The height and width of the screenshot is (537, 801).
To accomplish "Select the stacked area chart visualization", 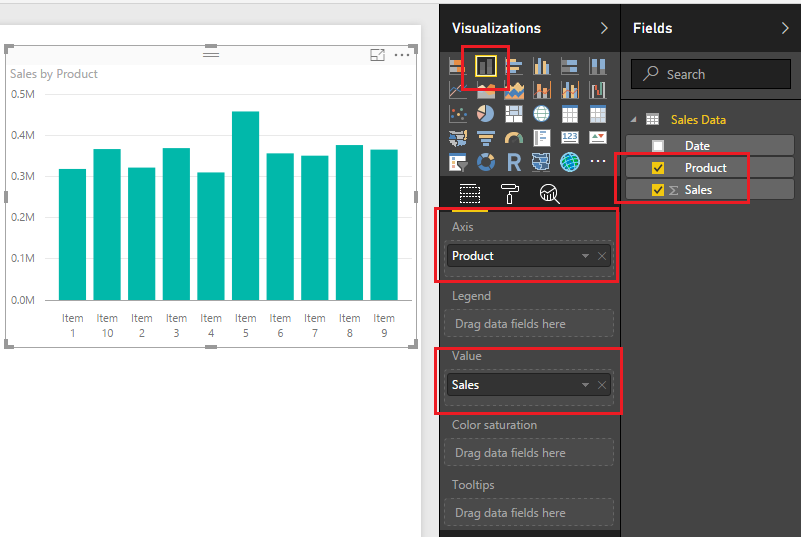I will click(514, 90).
